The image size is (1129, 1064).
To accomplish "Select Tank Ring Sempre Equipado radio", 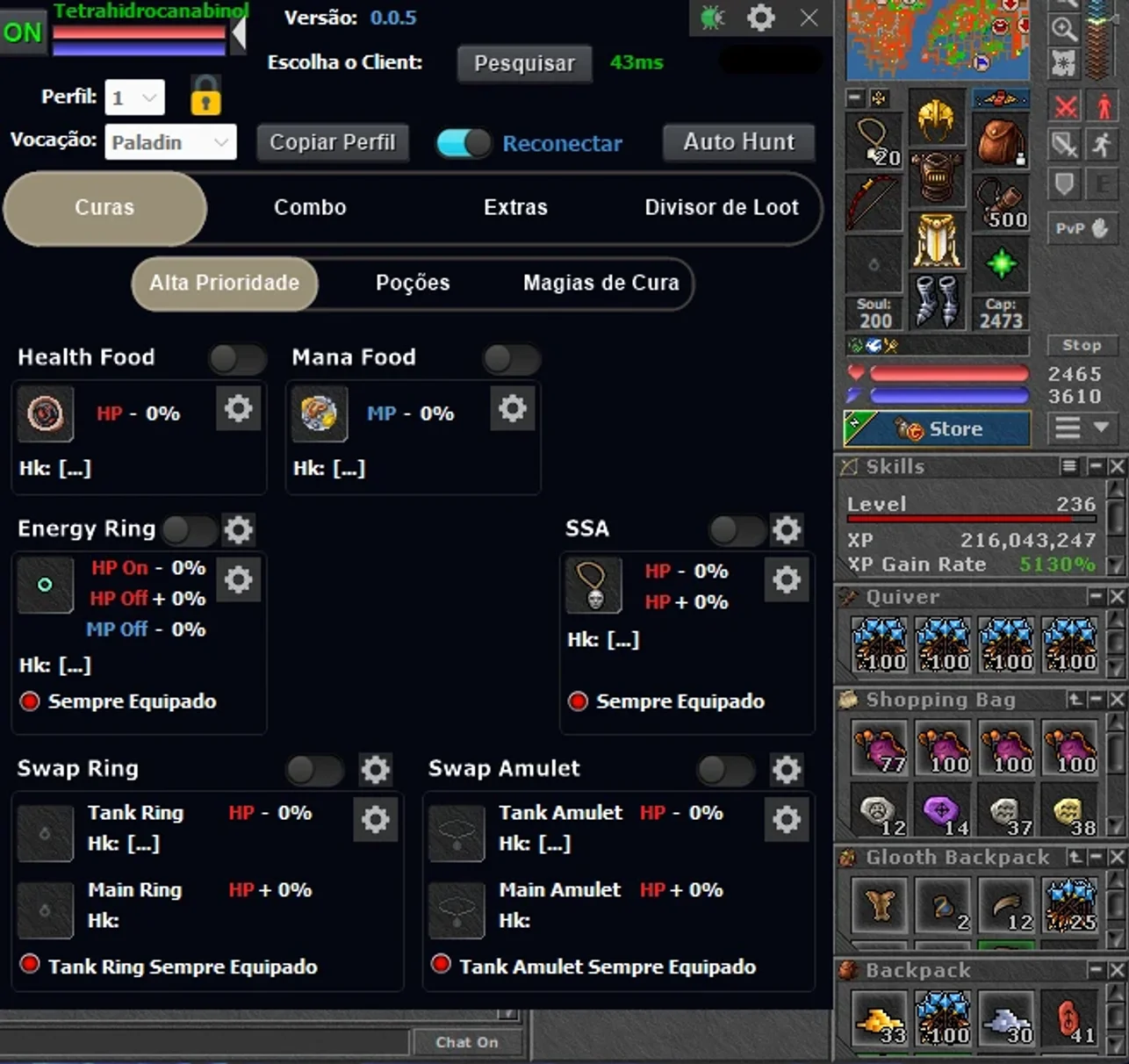I will (30, 964).
